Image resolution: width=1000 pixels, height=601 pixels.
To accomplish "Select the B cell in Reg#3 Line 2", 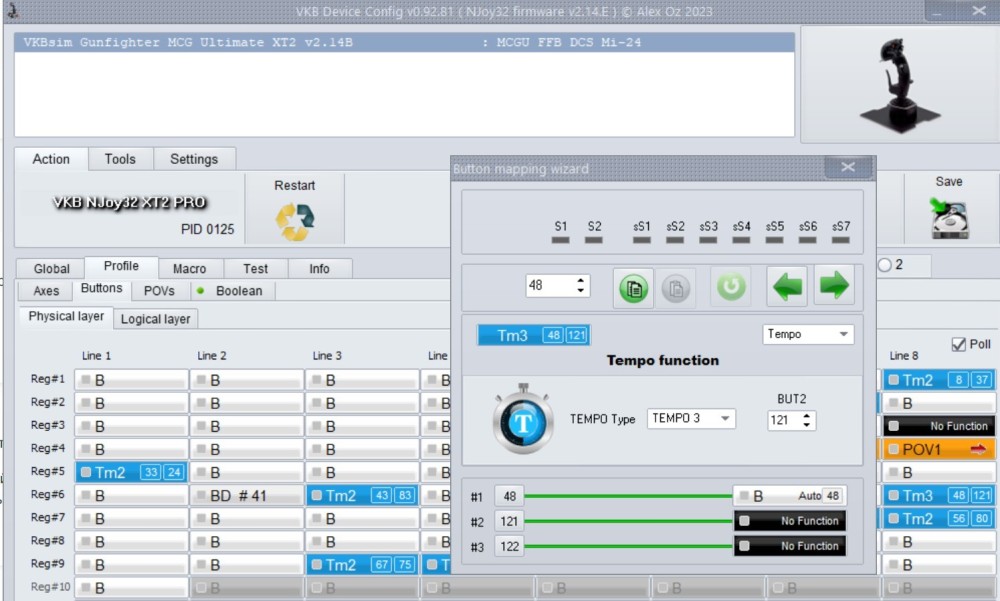I will pyautogui.click(x=247, y=426).
